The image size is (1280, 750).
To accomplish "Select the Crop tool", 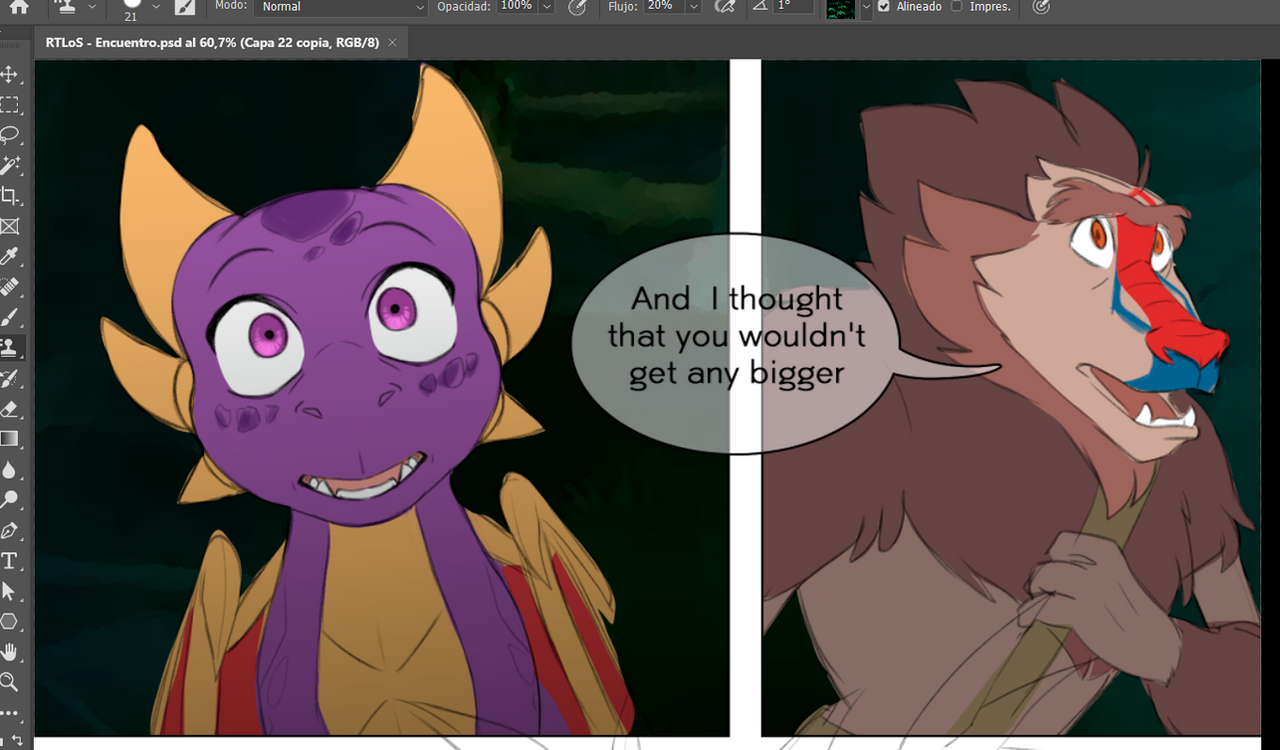I will [10, 196].
